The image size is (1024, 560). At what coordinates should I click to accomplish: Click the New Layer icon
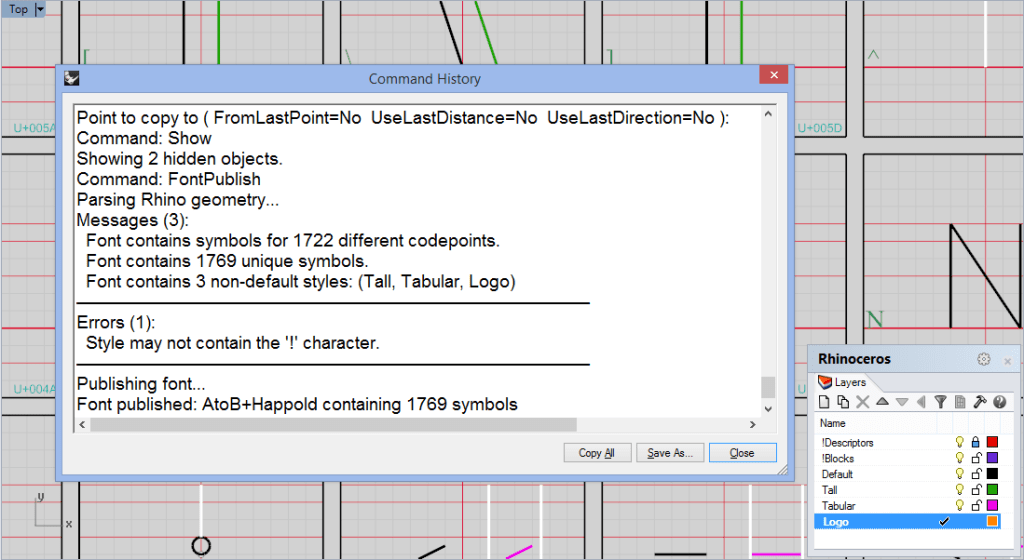[x=824, y=402]
